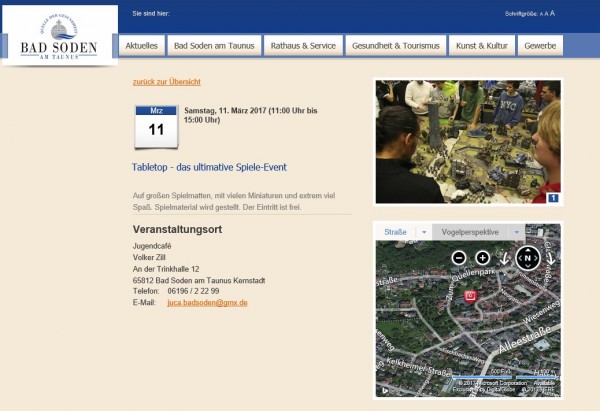600x411 pixels.
Task: Click the red location pin on map
Action: point(470,297)
